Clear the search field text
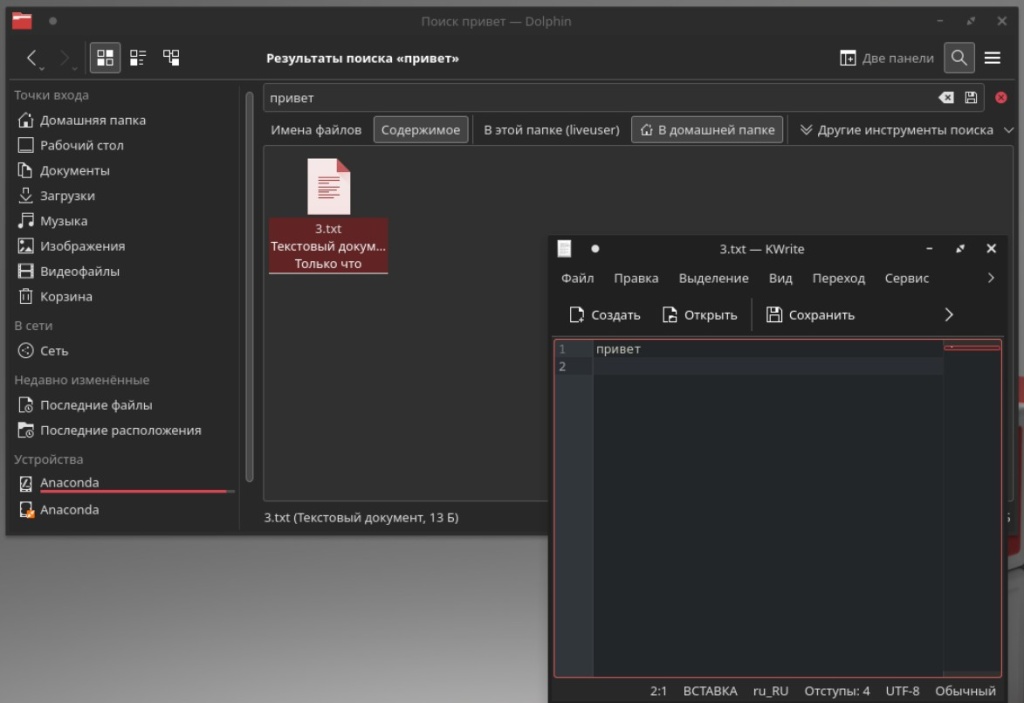Screen dimensions: 1024x703 coord(946,98)
